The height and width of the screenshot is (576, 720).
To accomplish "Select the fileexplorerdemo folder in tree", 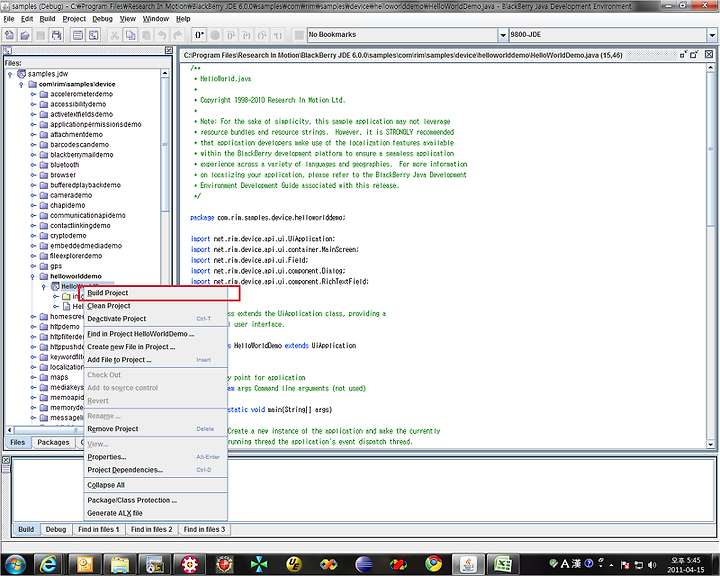I will (71, 256).
